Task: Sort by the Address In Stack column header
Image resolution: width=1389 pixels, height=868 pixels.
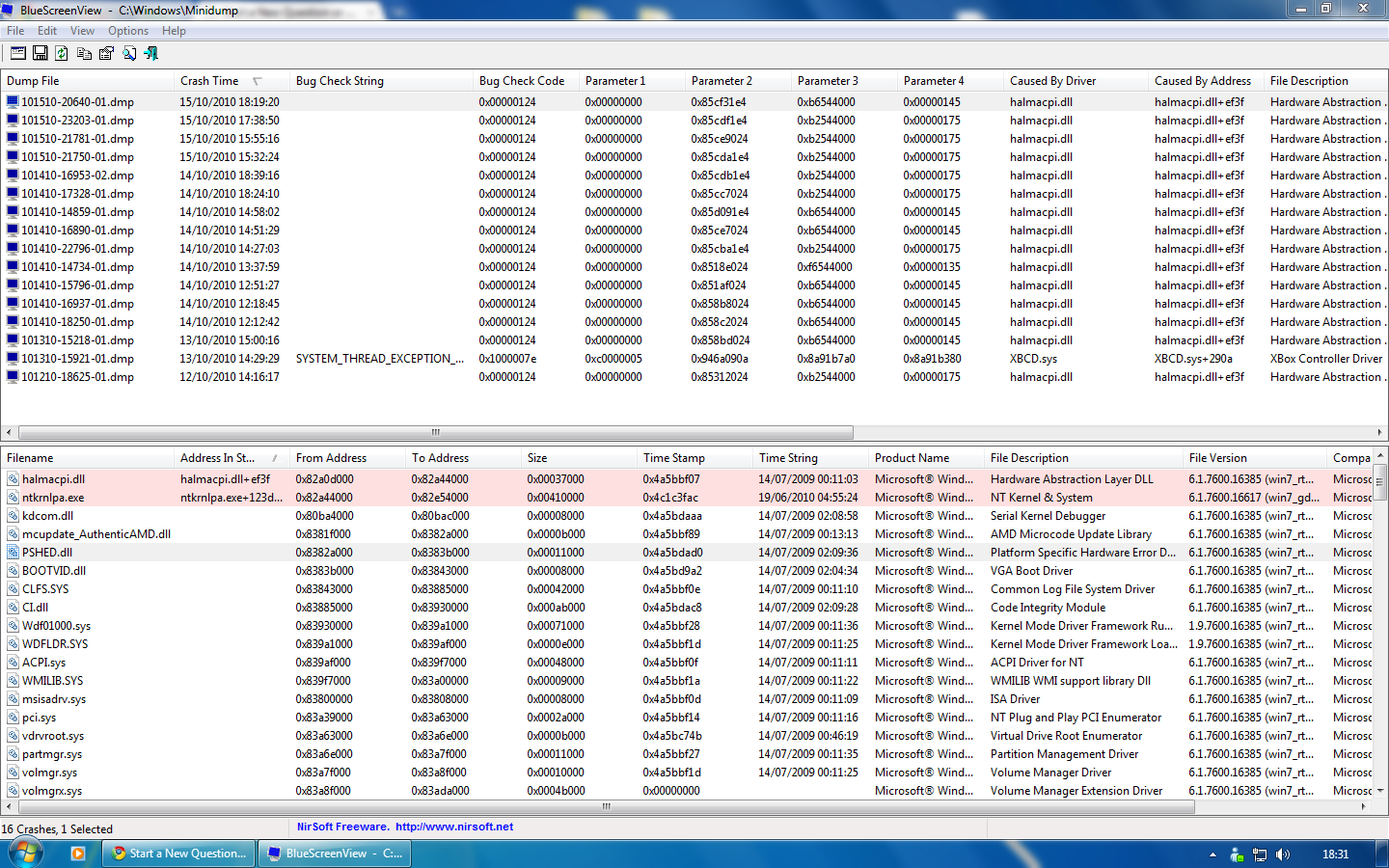Action: pos(231,458)
